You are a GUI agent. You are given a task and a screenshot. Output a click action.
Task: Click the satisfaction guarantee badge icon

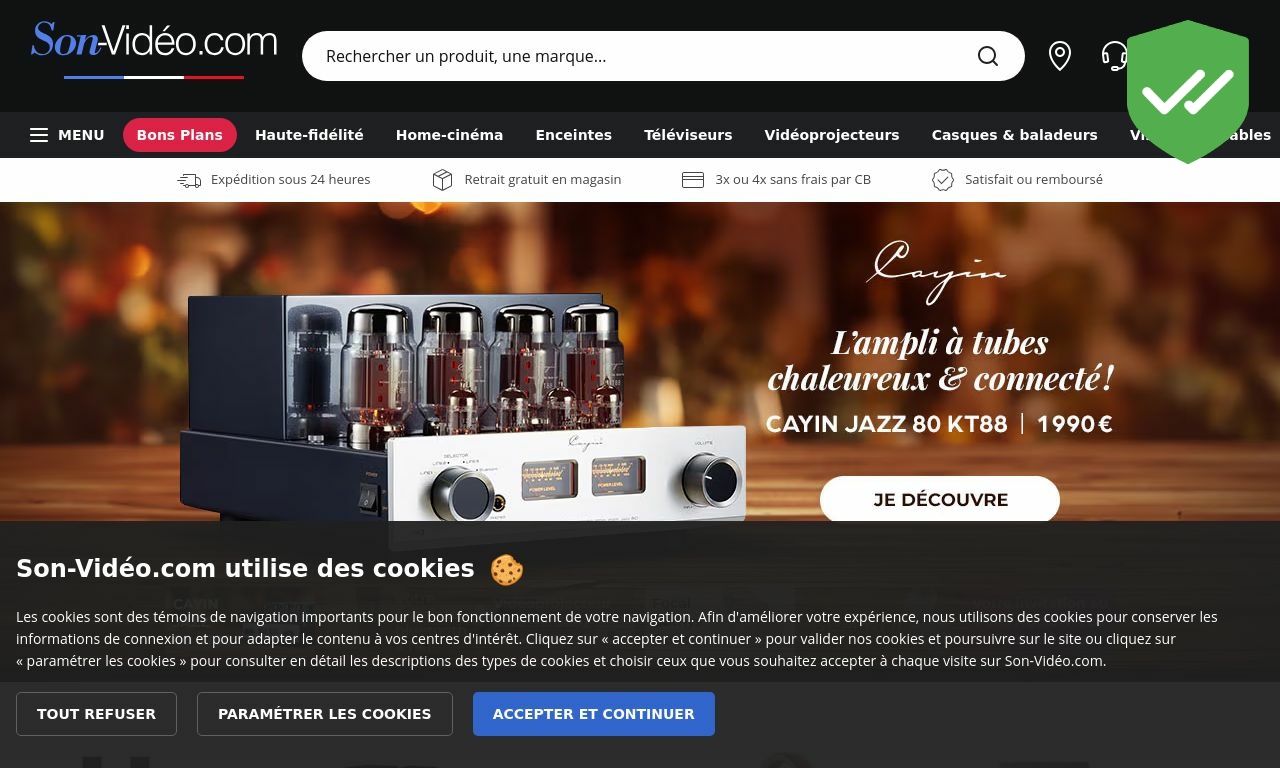pyautogui.click(x=943, y=180)
